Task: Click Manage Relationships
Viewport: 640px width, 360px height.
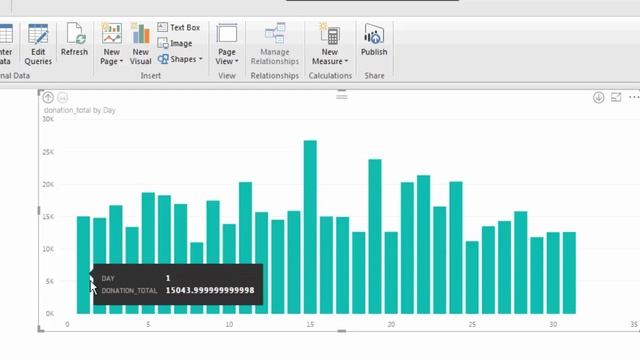Action: pos(275,44)
